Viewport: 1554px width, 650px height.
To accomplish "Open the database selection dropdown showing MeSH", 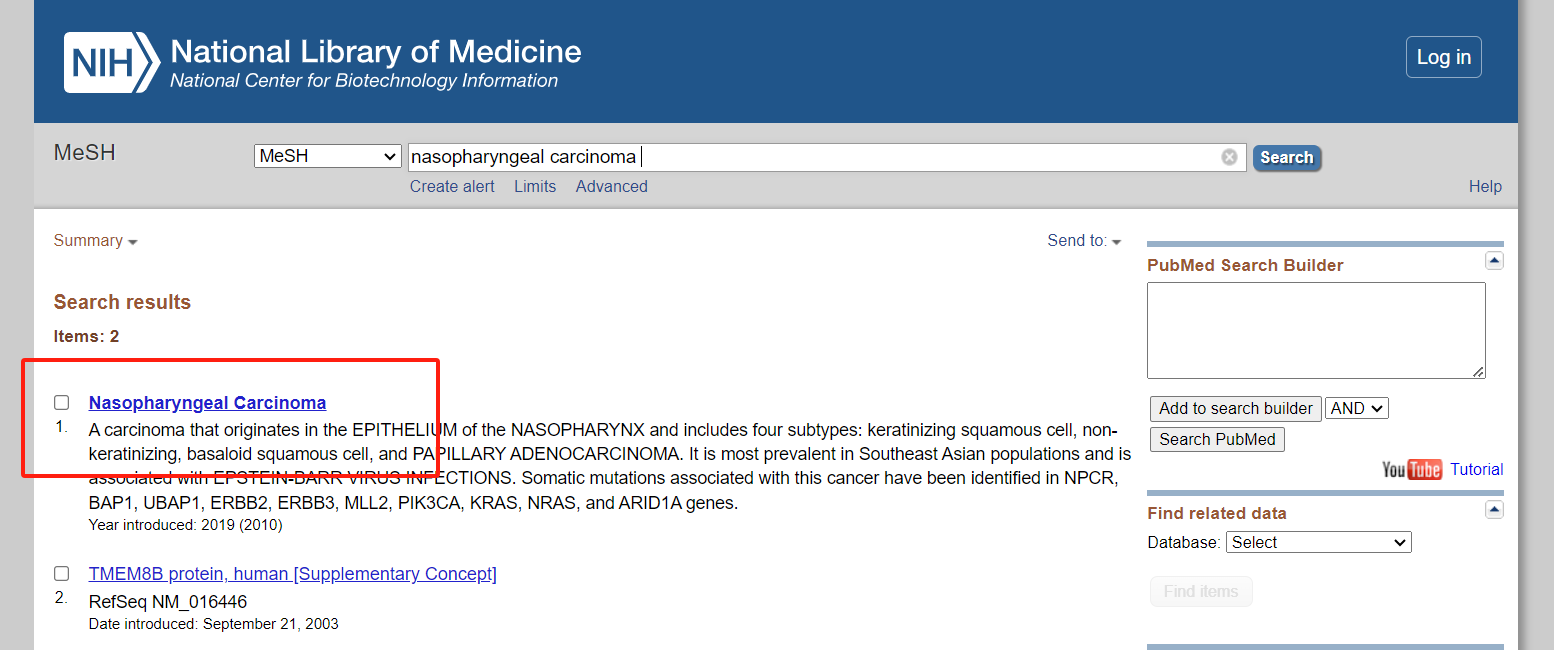I will point(327,156).
